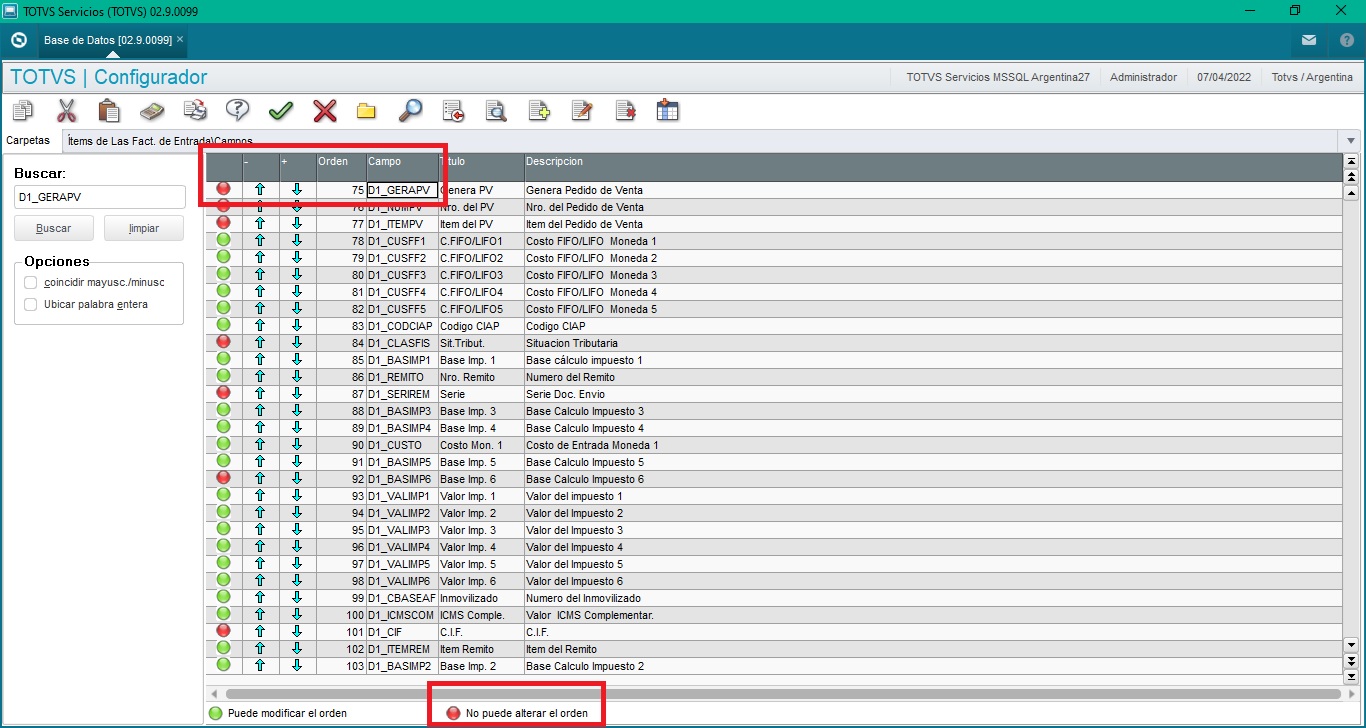
Task: Click the document view magnifier icon
Action: (496, 111)
